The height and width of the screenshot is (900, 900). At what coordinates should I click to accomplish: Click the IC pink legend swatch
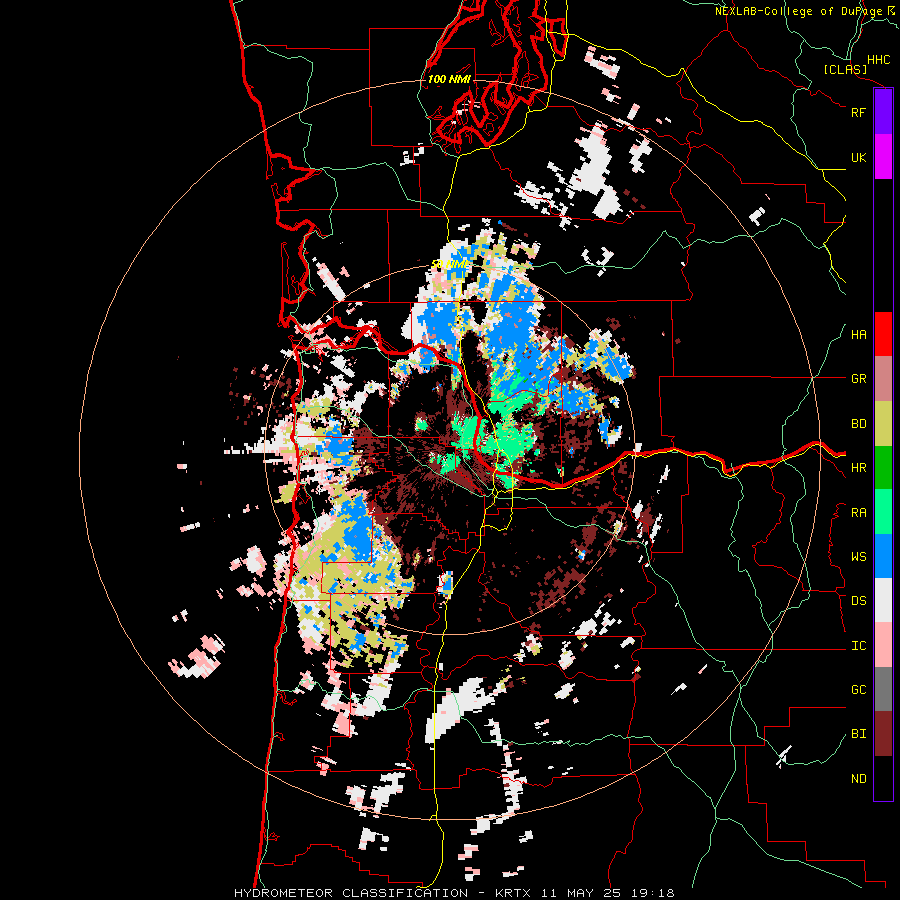[x=883, y=645]
